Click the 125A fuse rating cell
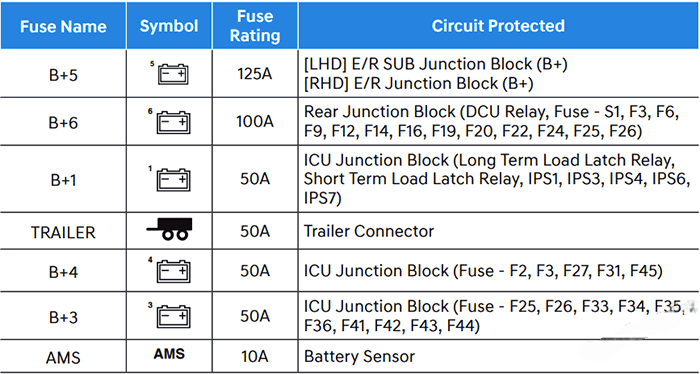700x374 pixels. [255, 74]
